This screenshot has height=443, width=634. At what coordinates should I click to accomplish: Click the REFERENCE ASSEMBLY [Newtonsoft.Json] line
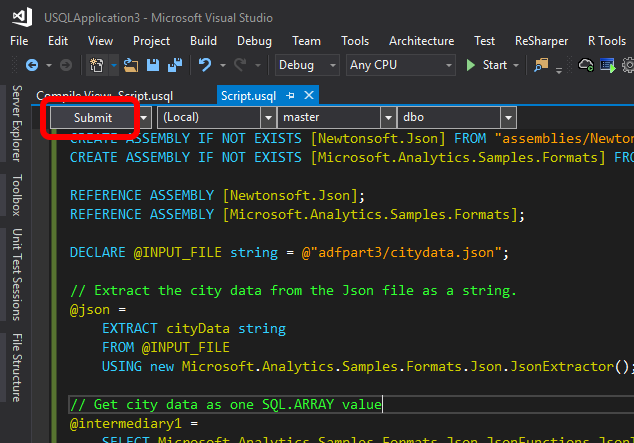click(x=217, y=196)
